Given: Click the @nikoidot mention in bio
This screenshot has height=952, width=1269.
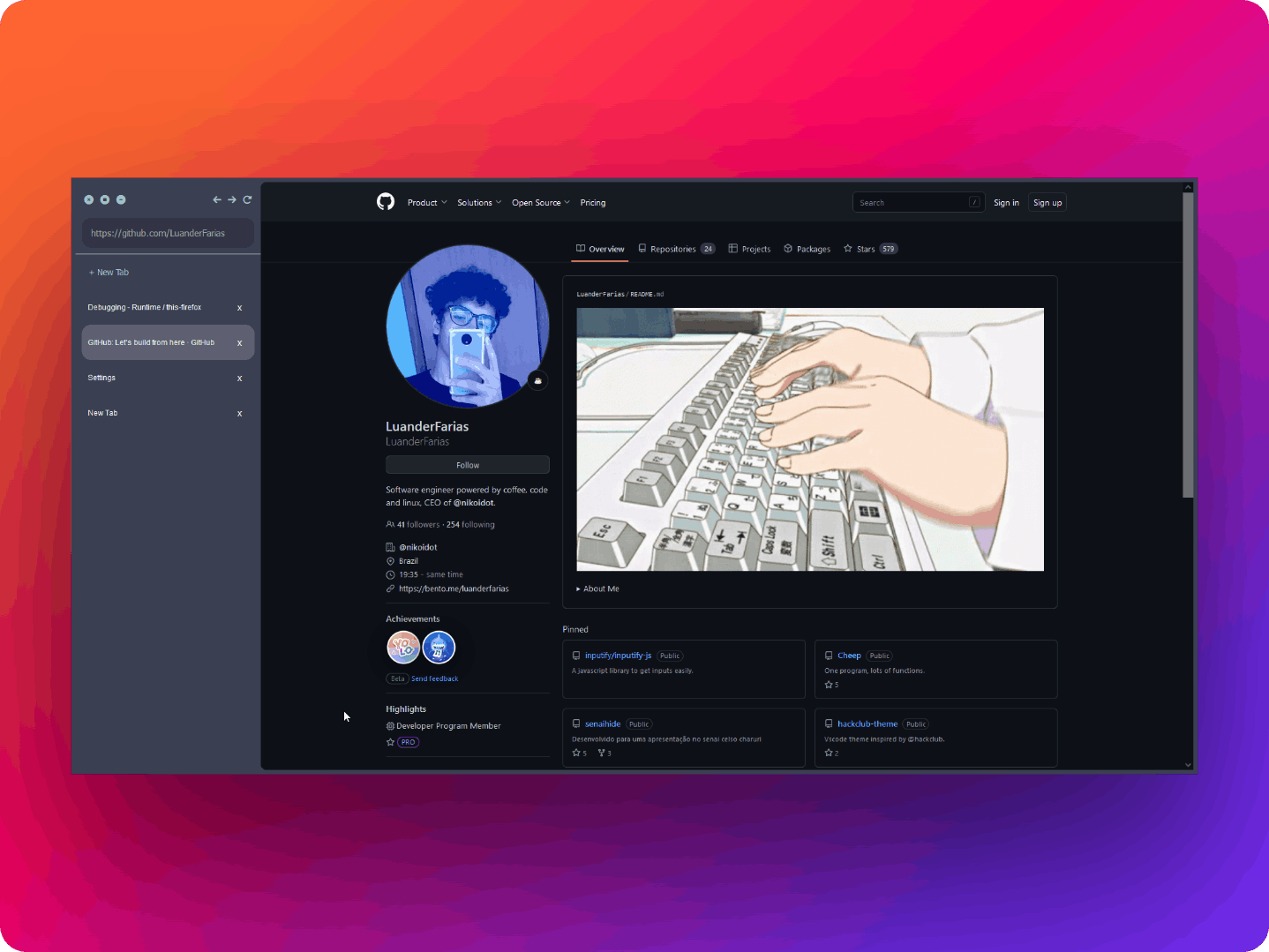Looking at the screenshot, I should point(474,503).
